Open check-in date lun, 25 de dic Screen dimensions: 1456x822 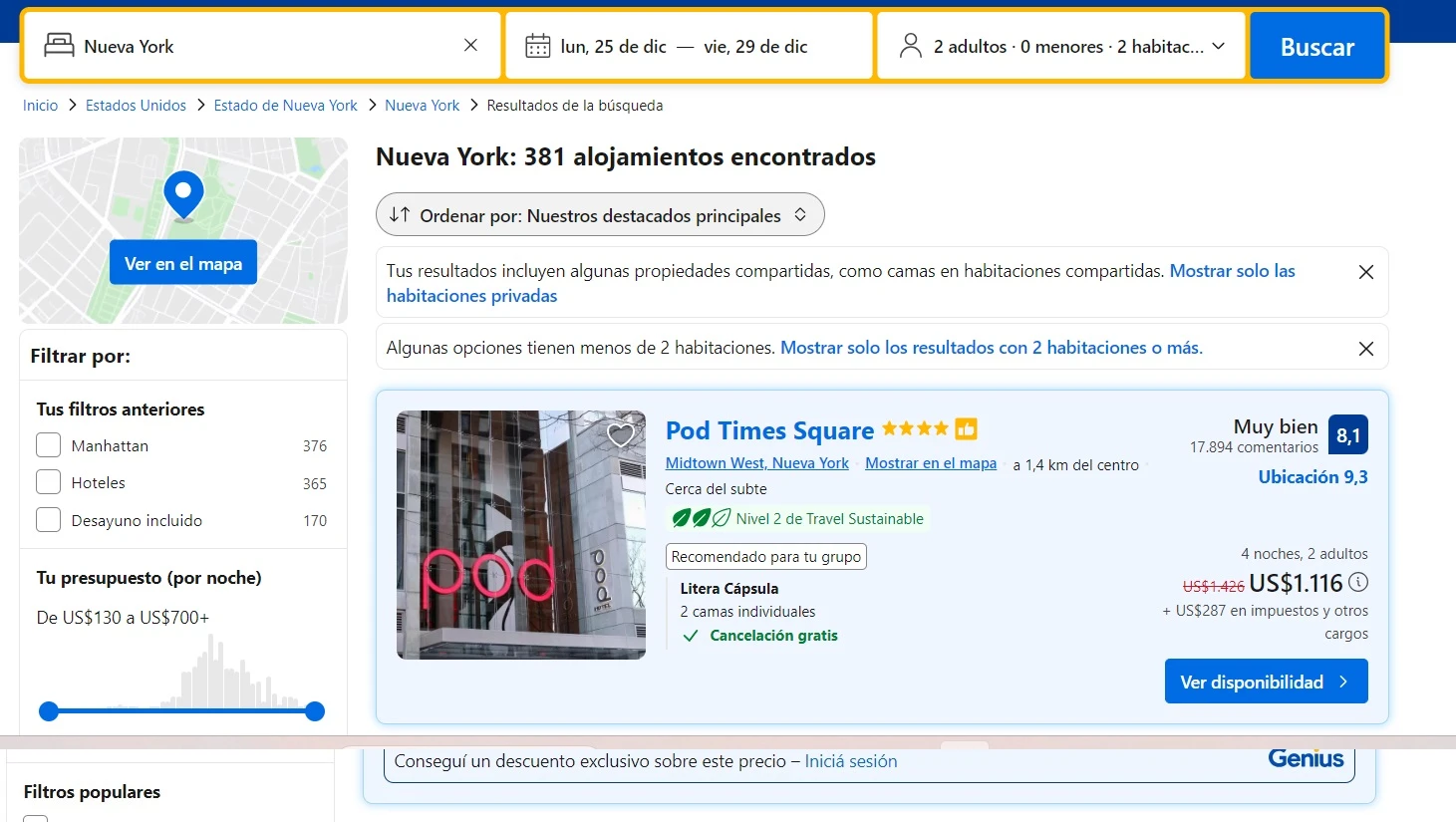coord(613,47)
